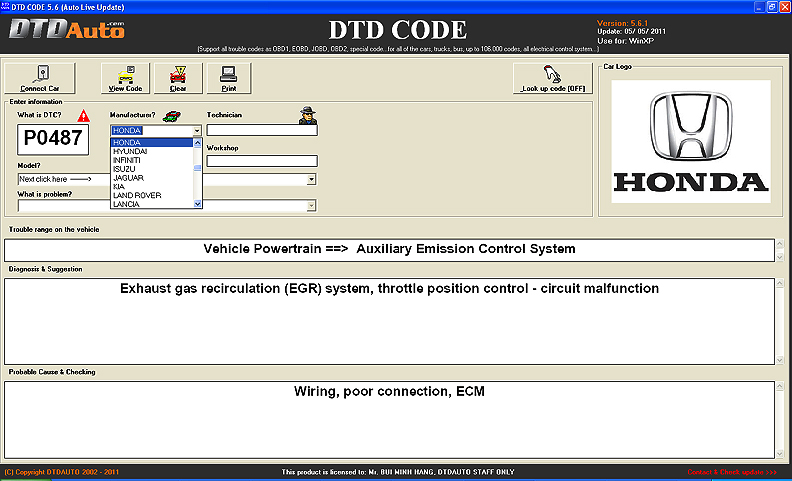The width and height of the screenshot is (792, 481).
Task: Open the Model dropdown arrow
Action: (x=312, y=179)
